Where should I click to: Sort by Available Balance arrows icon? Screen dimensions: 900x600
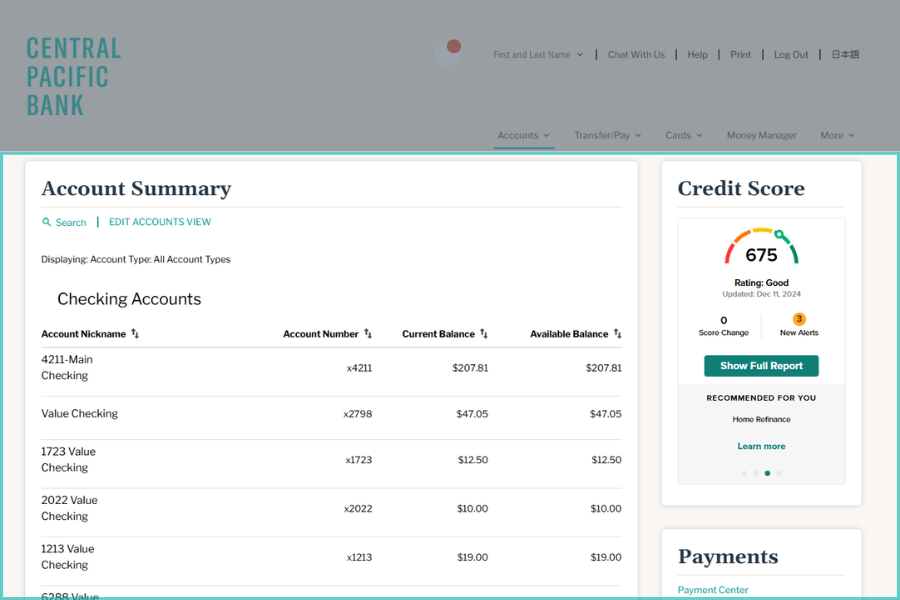(618, 334)
